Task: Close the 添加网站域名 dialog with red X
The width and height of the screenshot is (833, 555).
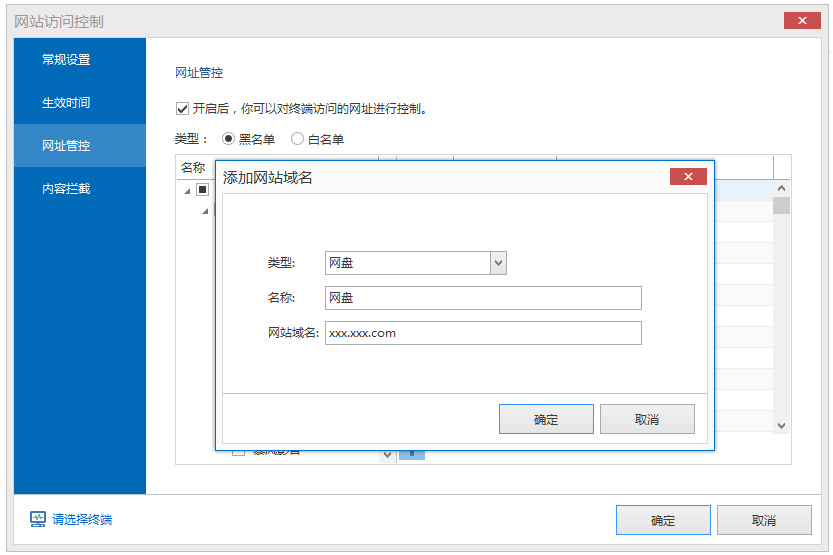Action: coord(688,177)
